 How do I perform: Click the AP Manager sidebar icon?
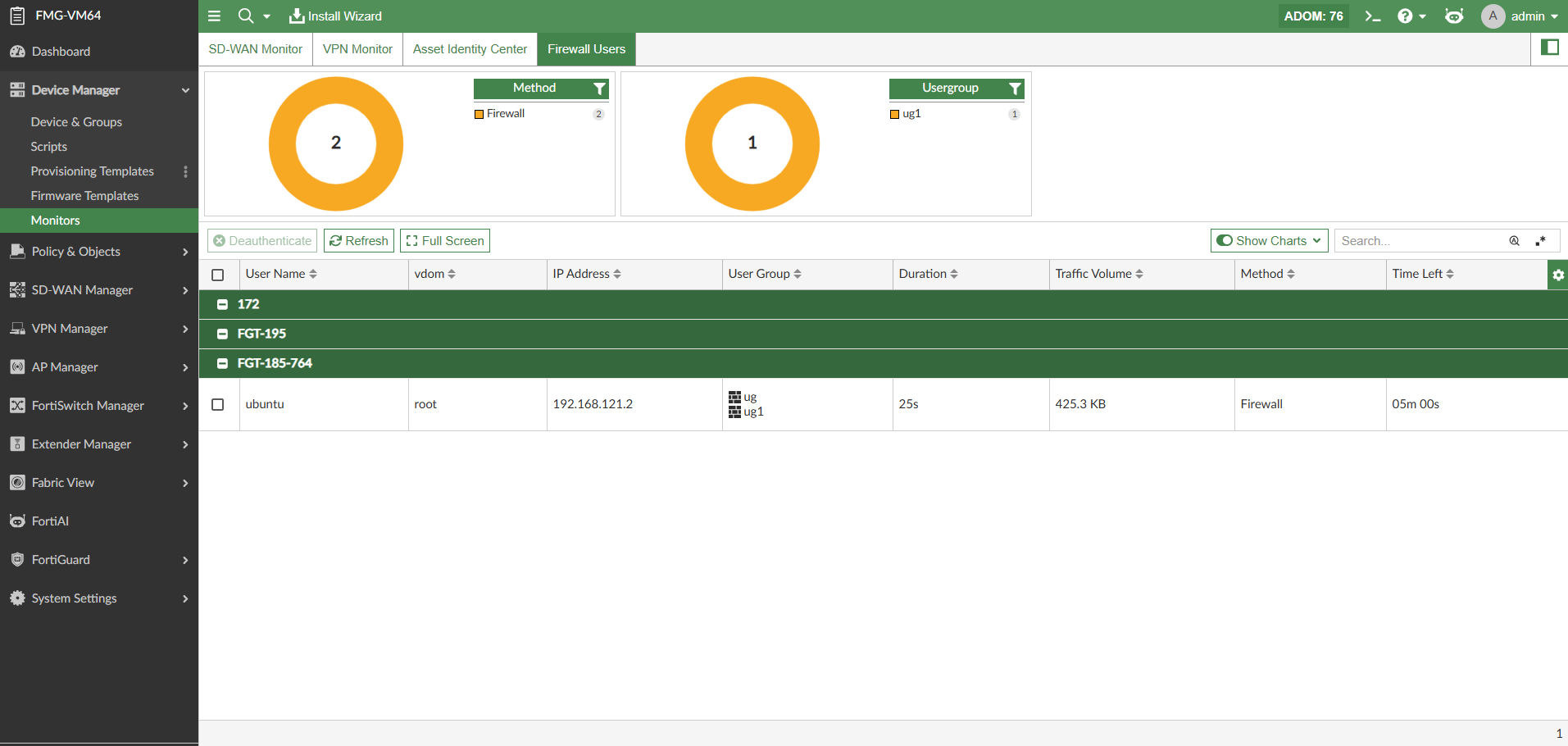point(17,367)
